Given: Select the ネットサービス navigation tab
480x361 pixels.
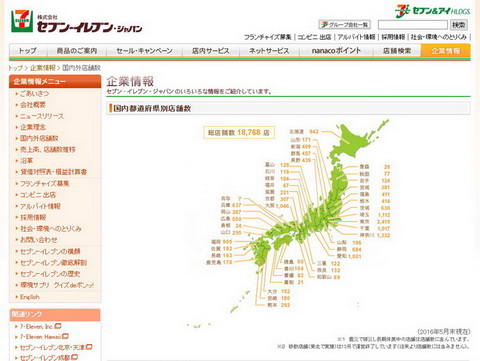Looking at the screenshot, I should pos(269,51).
